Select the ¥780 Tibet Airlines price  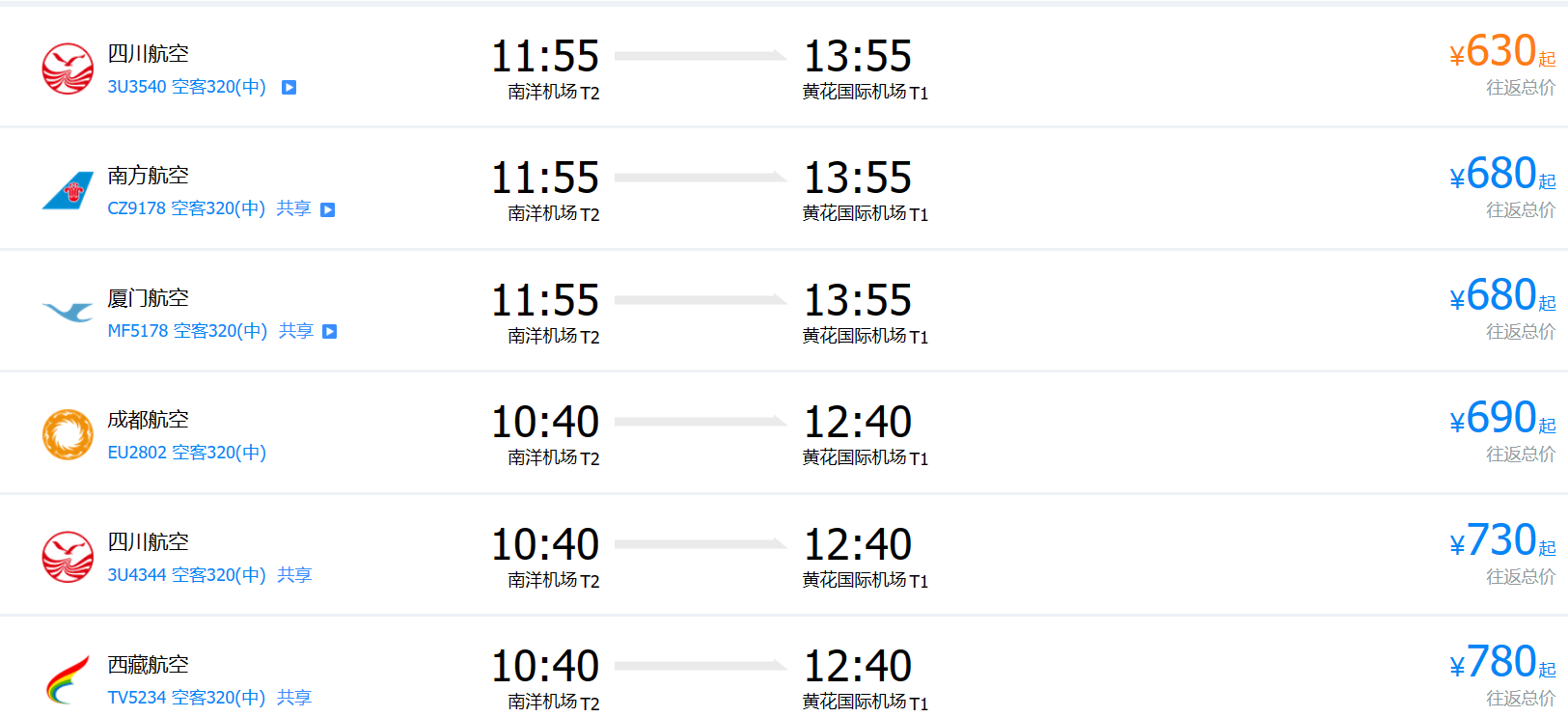1500,663
